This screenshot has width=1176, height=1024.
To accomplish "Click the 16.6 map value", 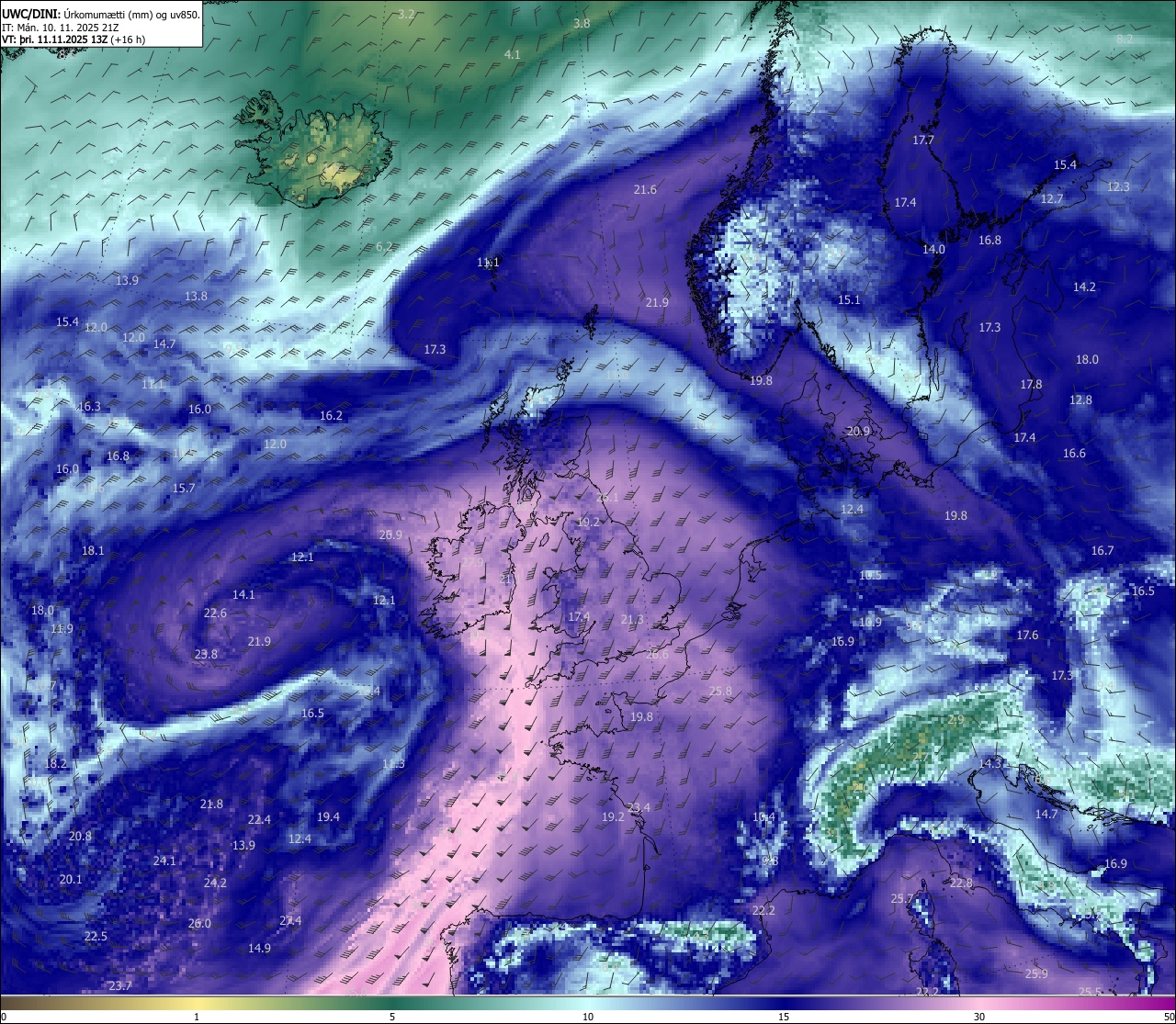I will click(1074, 453).
